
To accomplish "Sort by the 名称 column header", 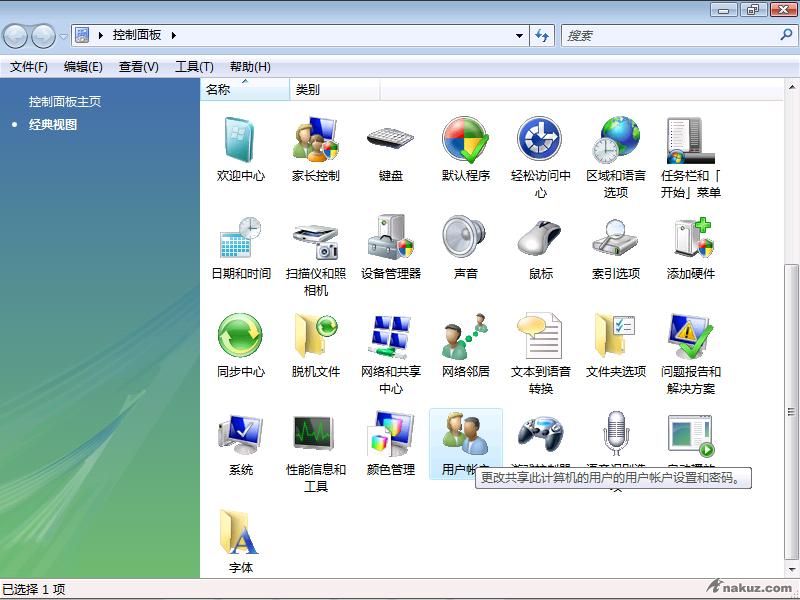I will point(245,90).
